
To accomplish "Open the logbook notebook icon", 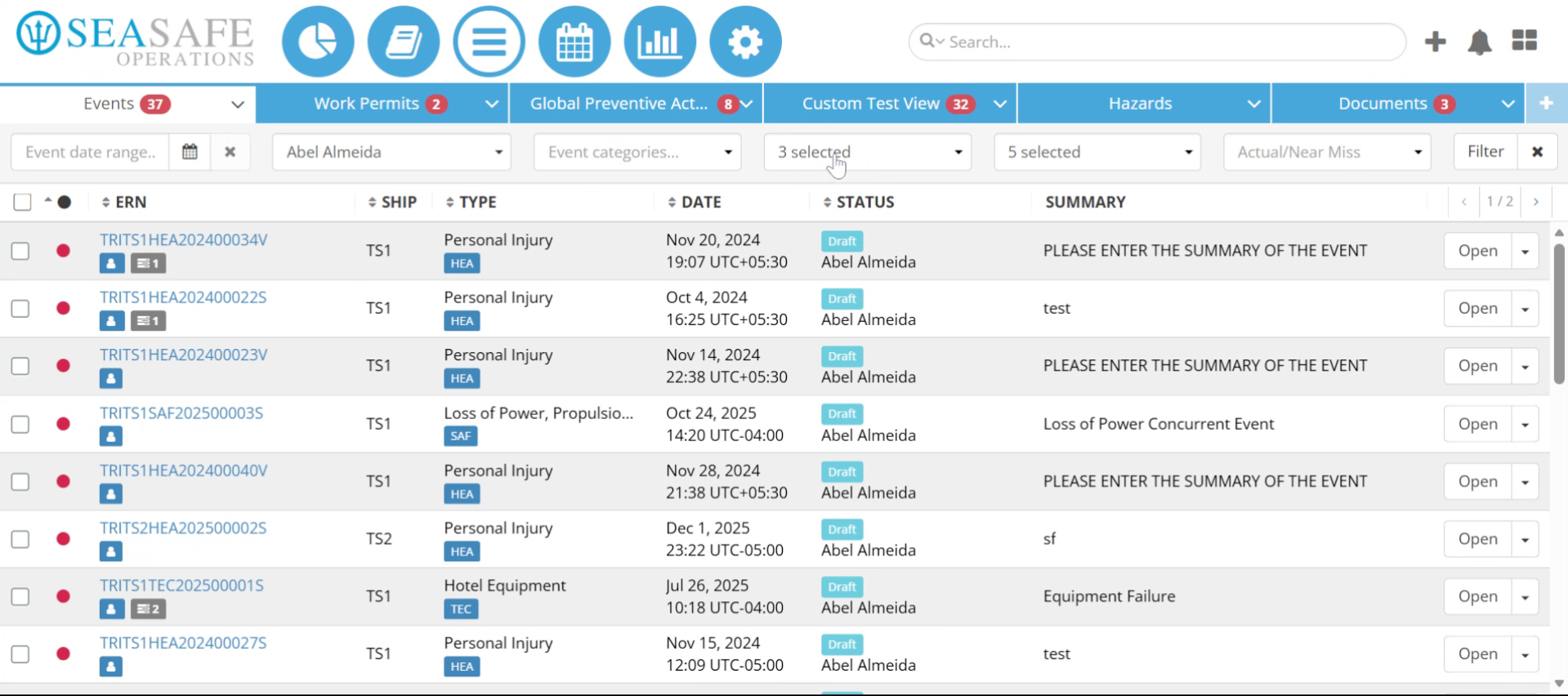I will [404, 42].
